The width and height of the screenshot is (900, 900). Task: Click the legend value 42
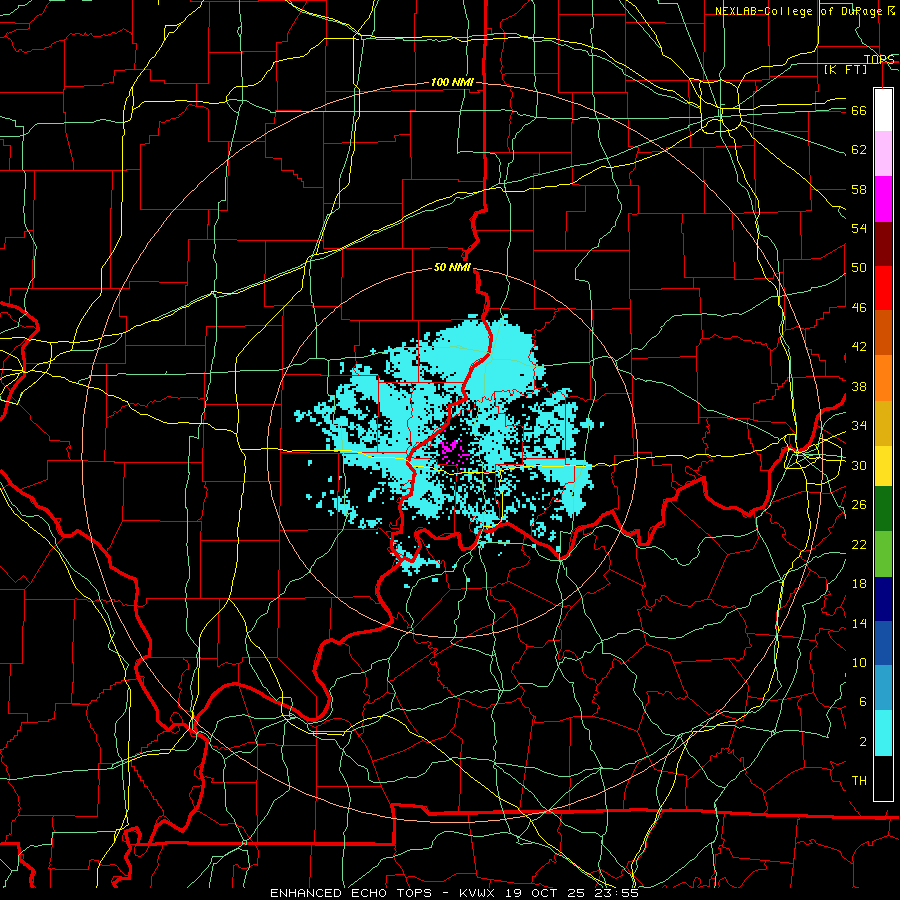point(859,347)
